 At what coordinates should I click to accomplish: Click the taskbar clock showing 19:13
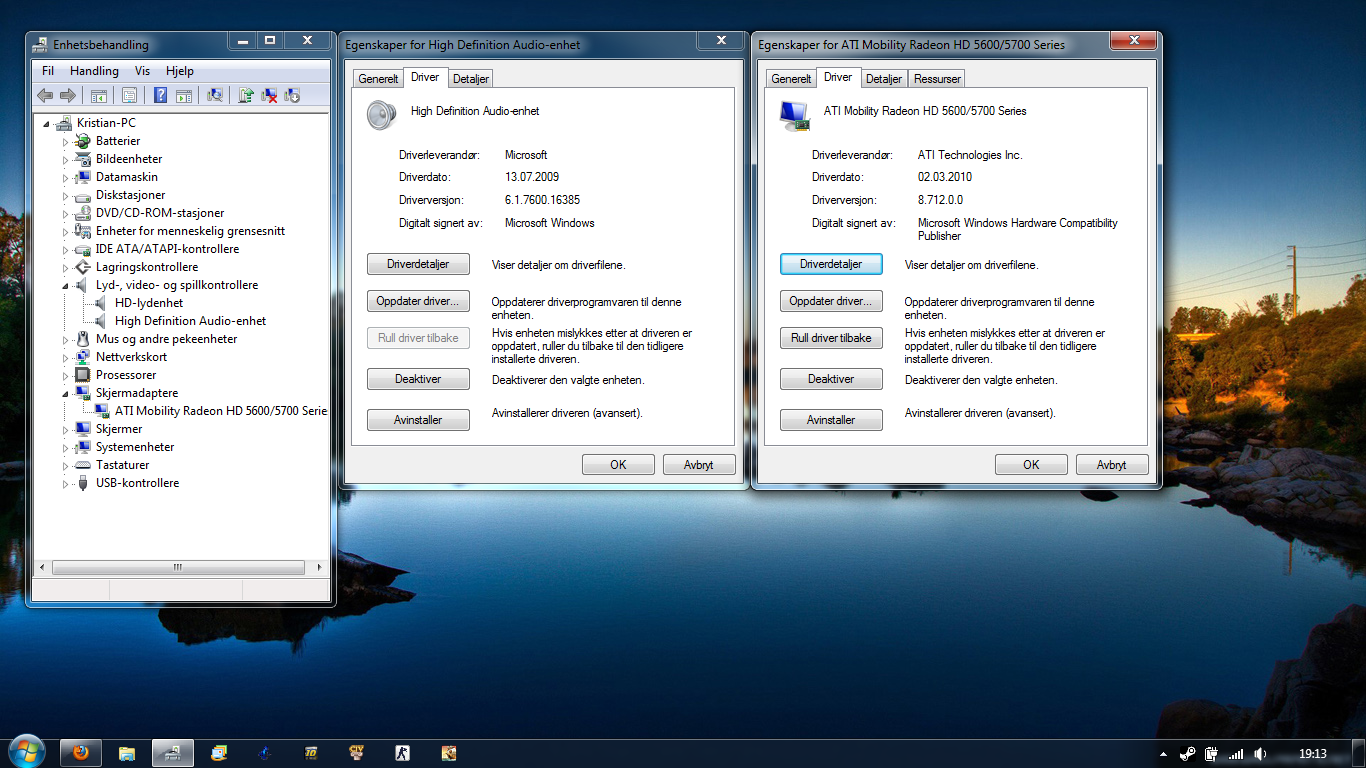tap(1312, 754)
